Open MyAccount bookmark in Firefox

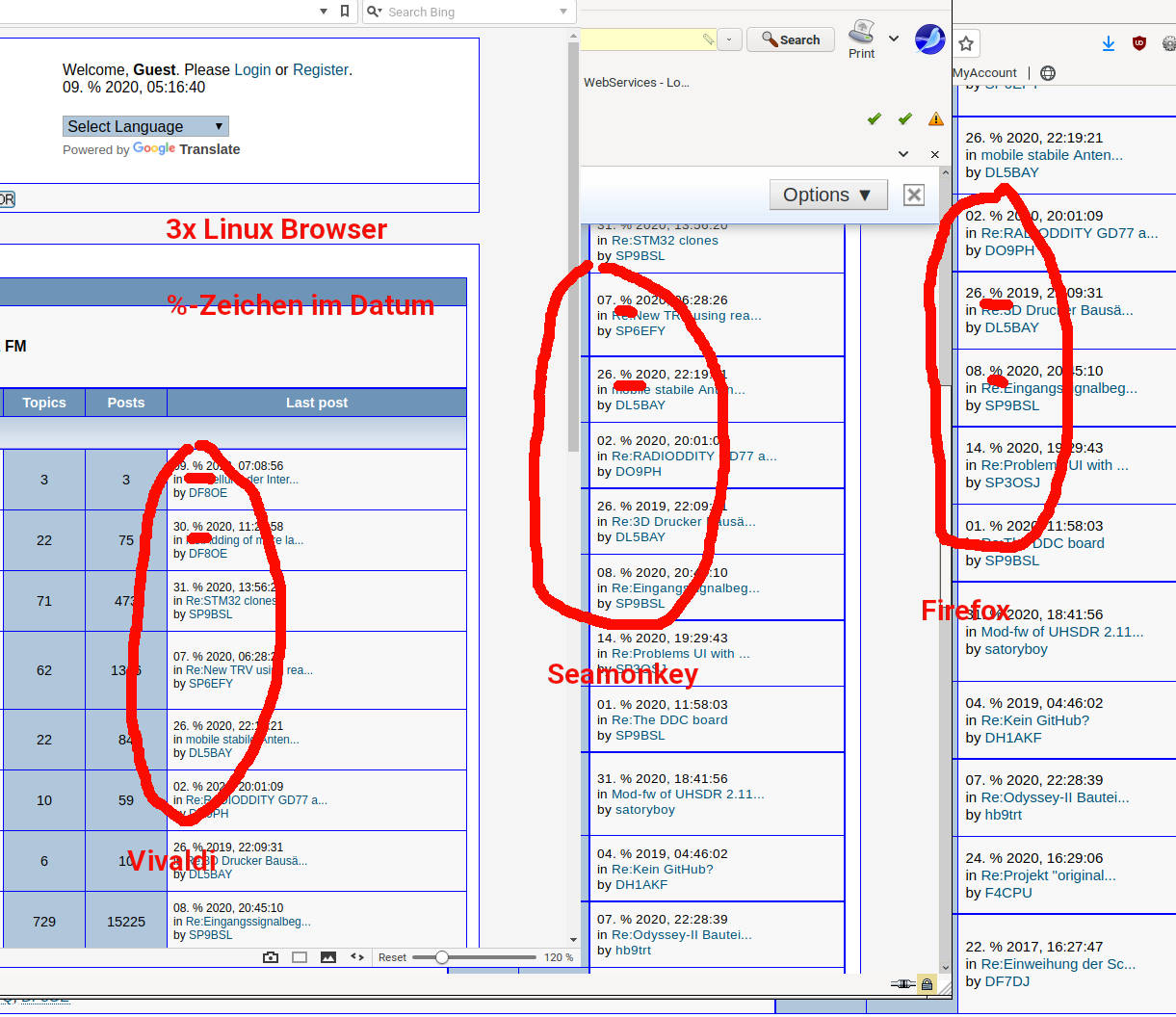984,72
